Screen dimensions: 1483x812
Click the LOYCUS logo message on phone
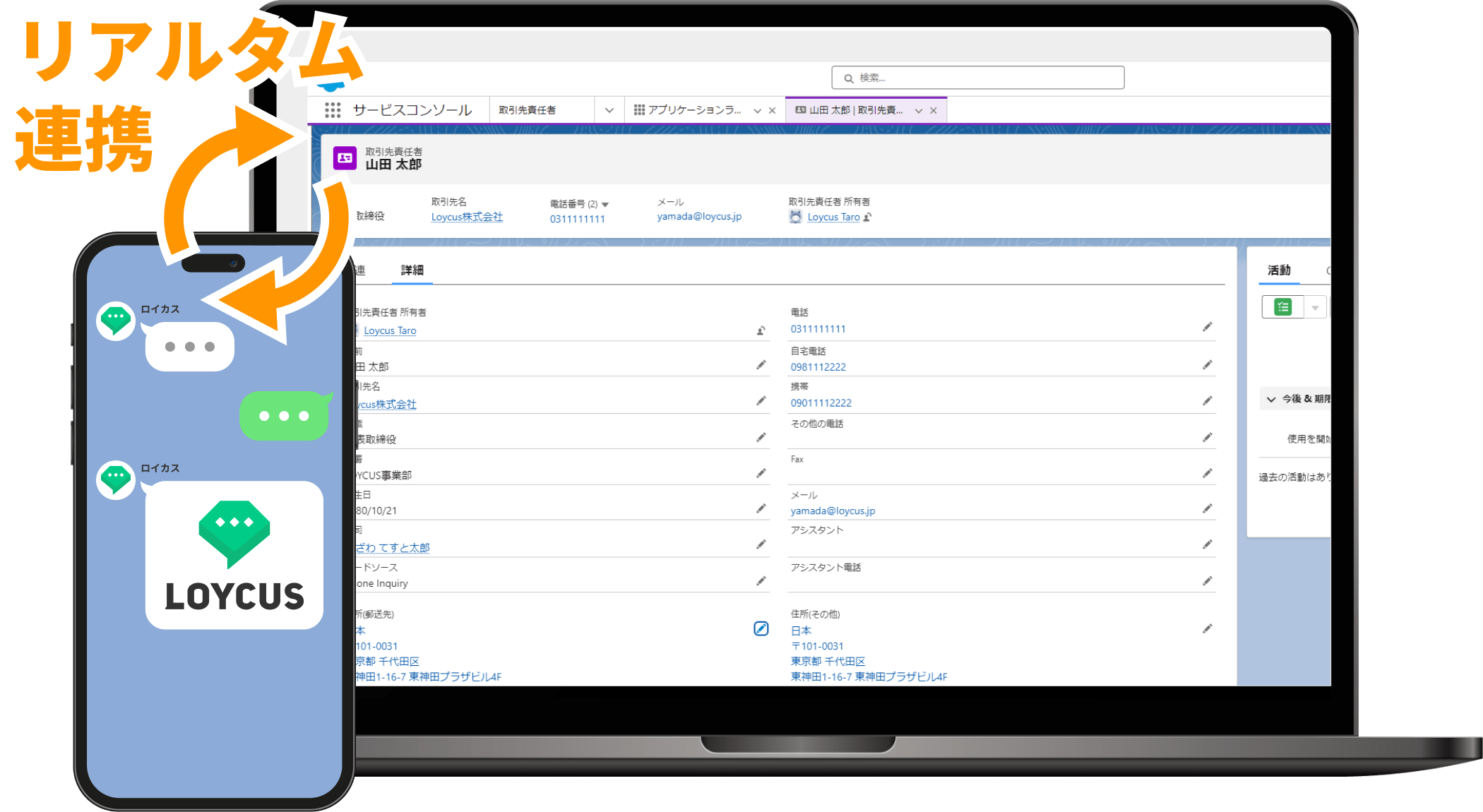pos(234,556)
